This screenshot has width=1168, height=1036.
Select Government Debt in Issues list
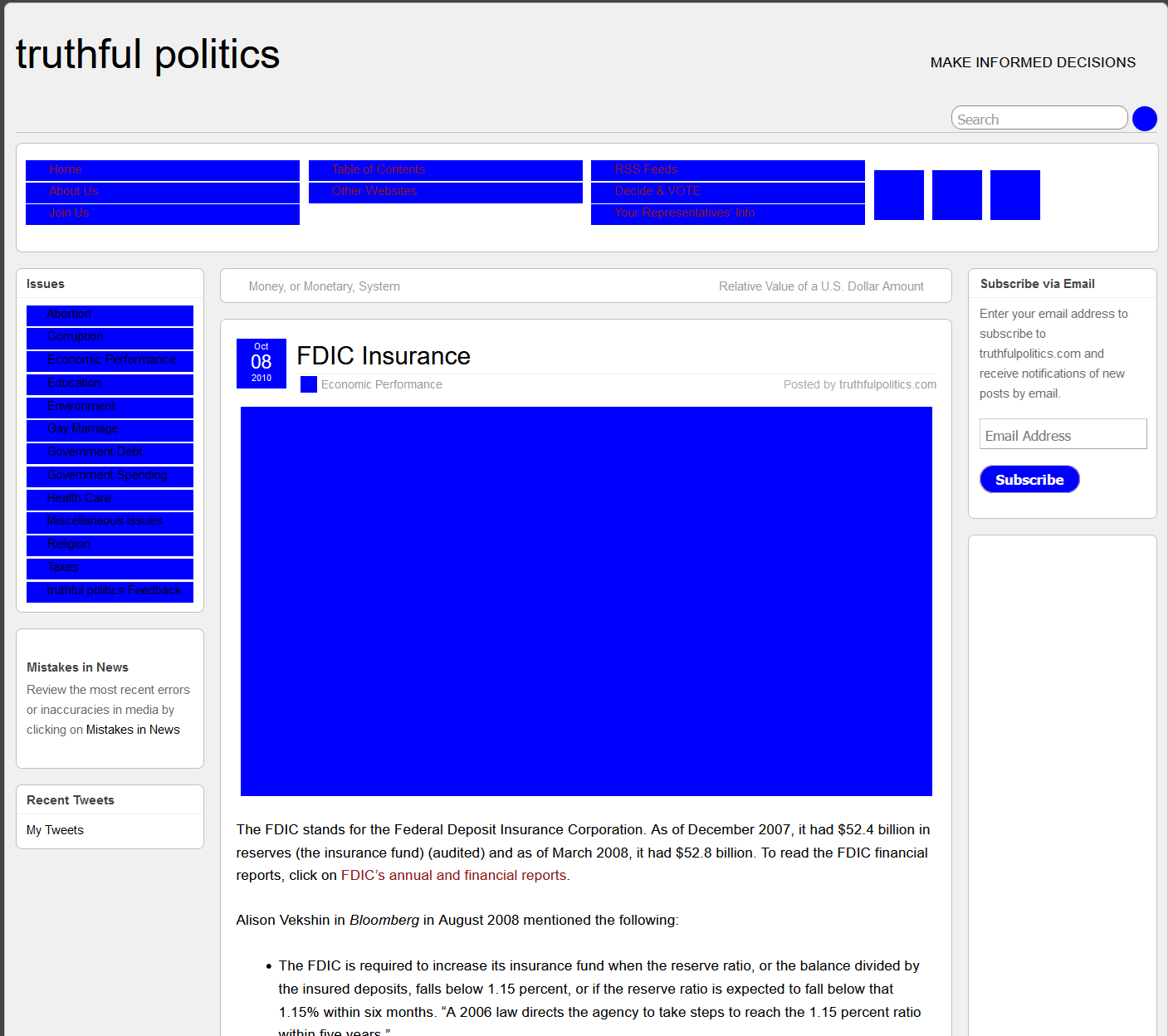pyautogui.click(x=95, y=452)
